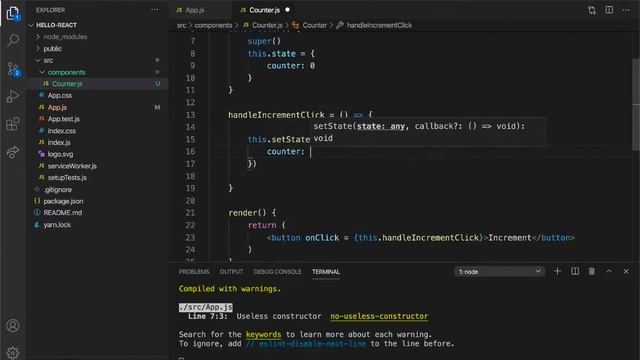Open the Manage gear icon

[x=13, y=352]
